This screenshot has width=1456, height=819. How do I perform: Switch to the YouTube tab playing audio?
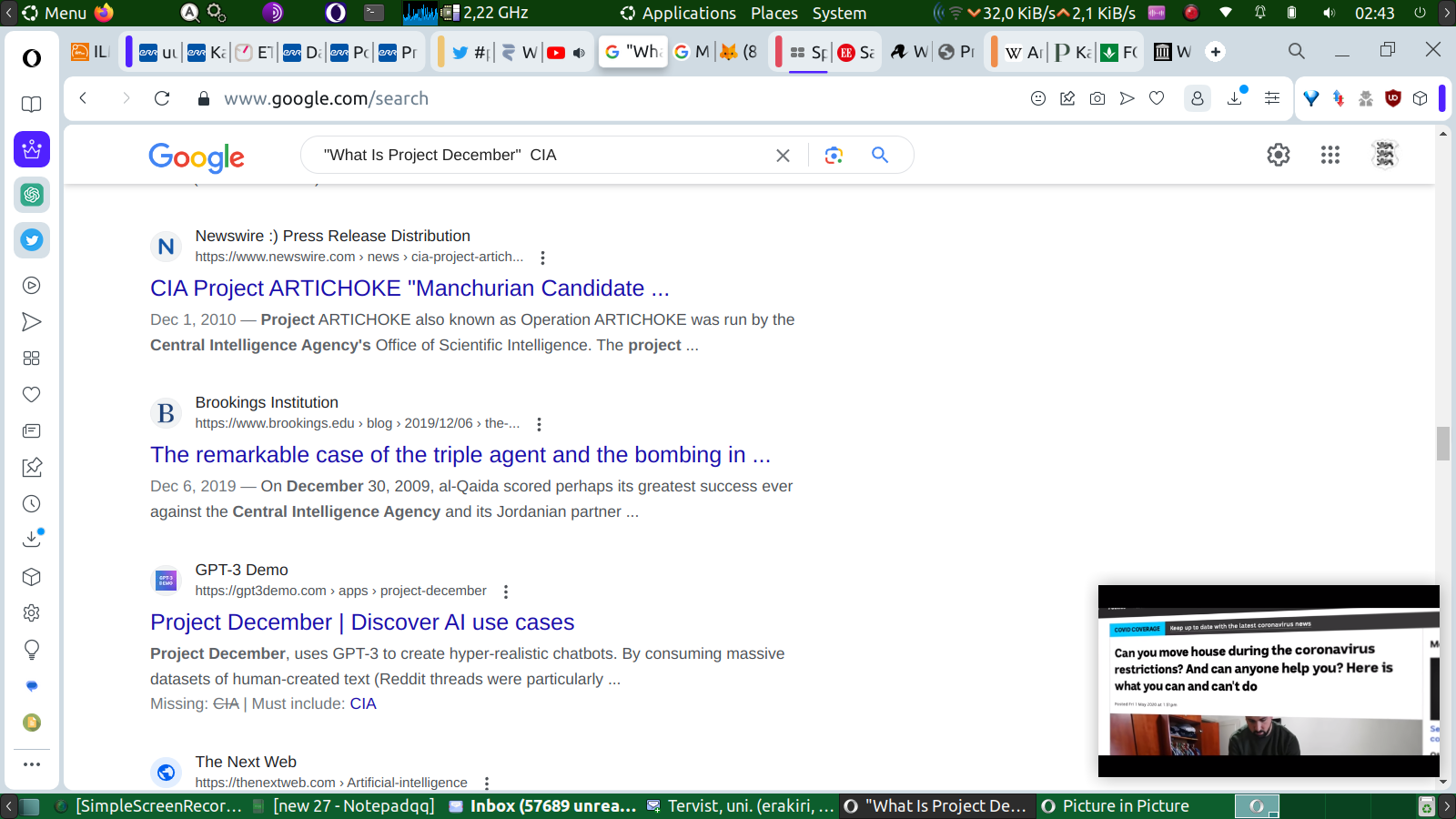point(566,53)
